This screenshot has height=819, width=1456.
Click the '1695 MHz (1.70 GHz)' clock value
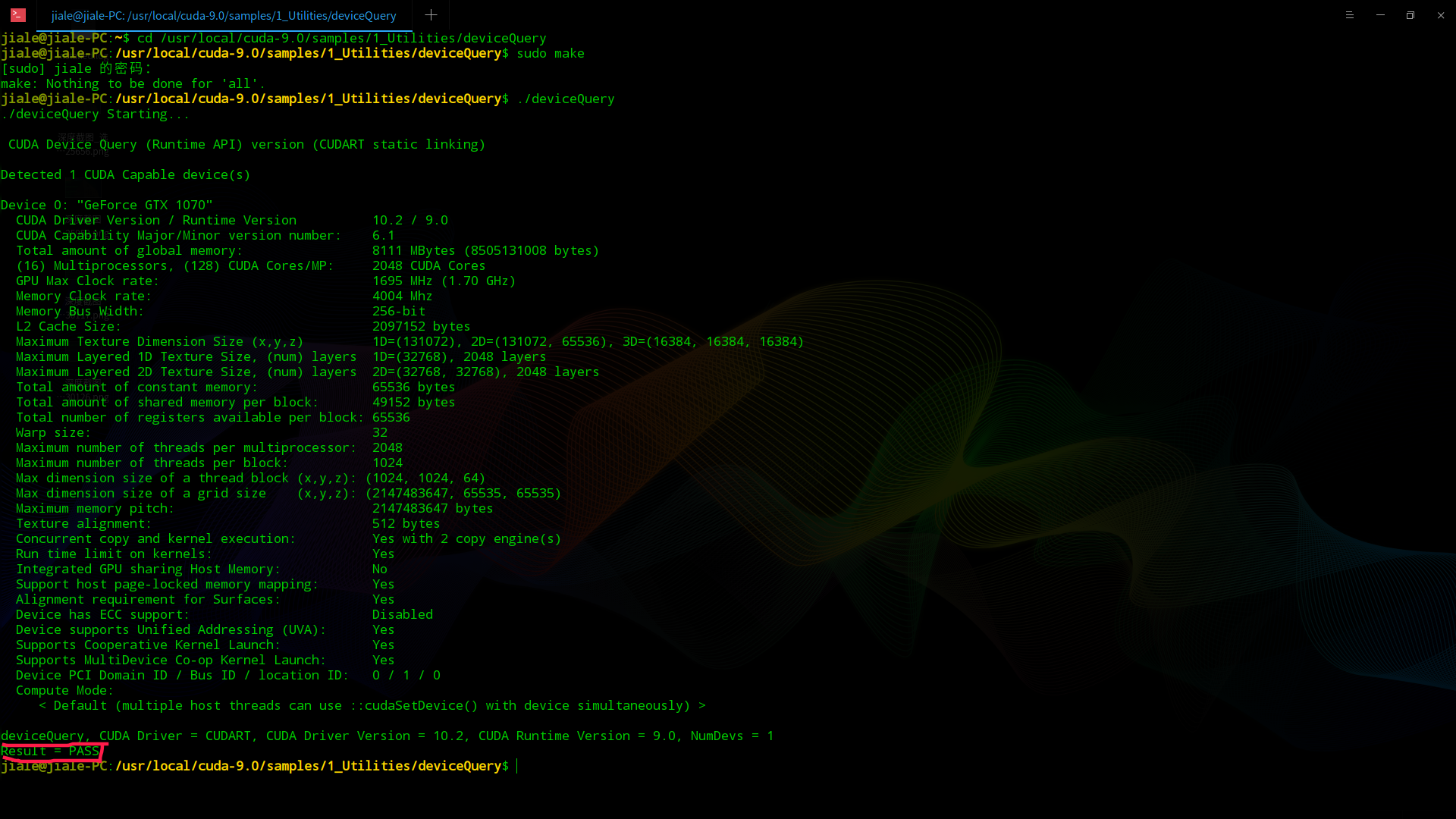pyautogui.click(x=444, y=281)
